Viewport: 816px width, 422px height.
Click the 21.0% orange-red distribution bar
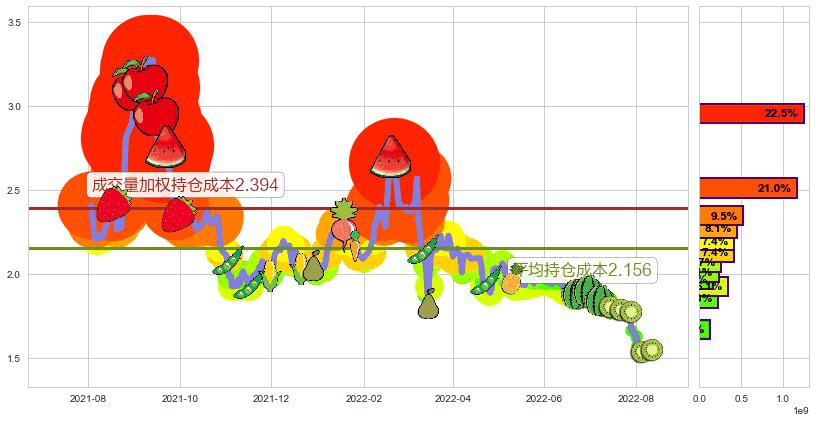pyautogui.click(x=747, y=188)
